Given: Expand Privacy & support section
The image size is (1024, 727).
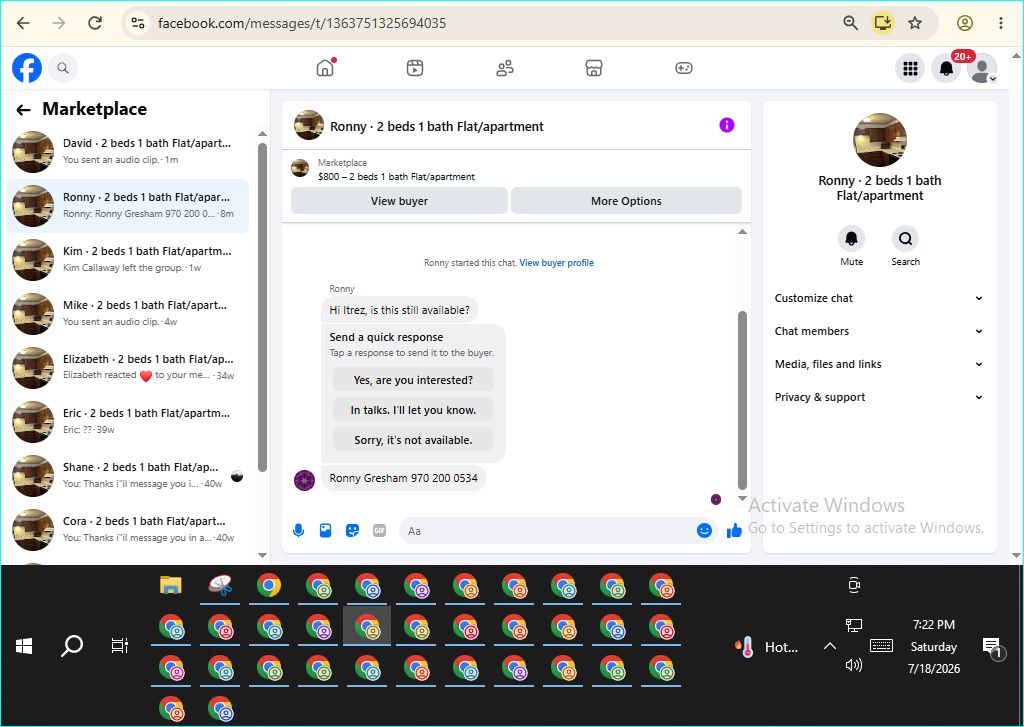Looking at the screenshot, I should coord(879,397).
